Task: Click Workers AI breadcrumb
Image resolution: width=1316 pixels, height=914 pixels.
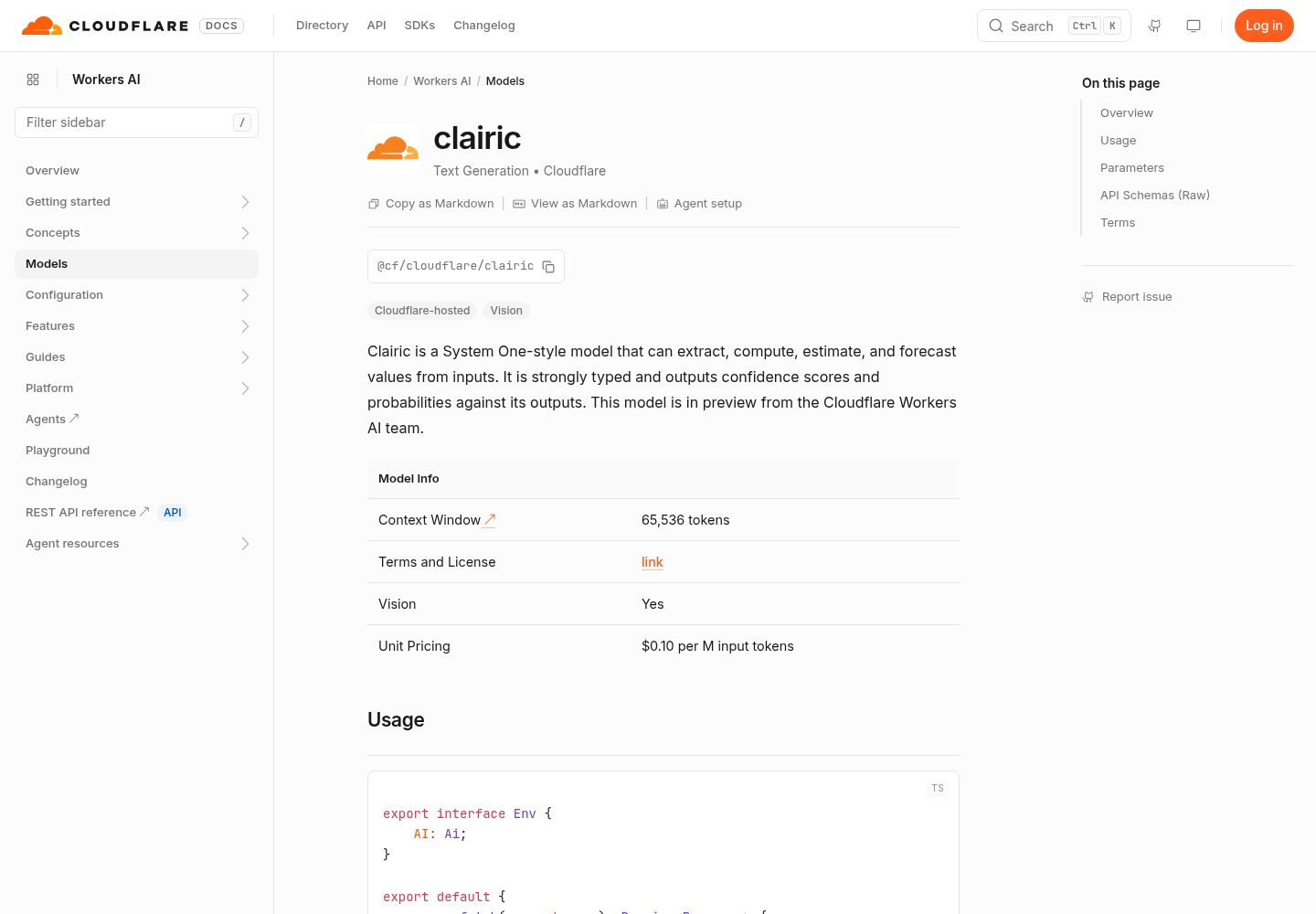Action: click(442, 81)
